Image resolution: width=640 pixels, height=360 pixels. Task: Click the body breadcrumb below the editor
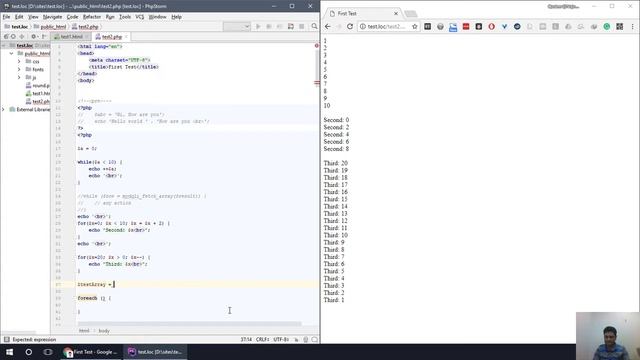[104, 331]
